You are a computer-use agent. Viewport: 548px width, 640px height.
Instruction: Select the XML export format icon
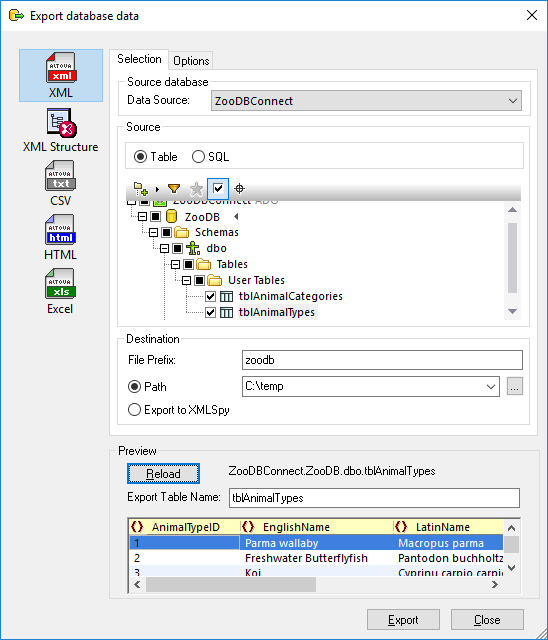click(61, 76)
